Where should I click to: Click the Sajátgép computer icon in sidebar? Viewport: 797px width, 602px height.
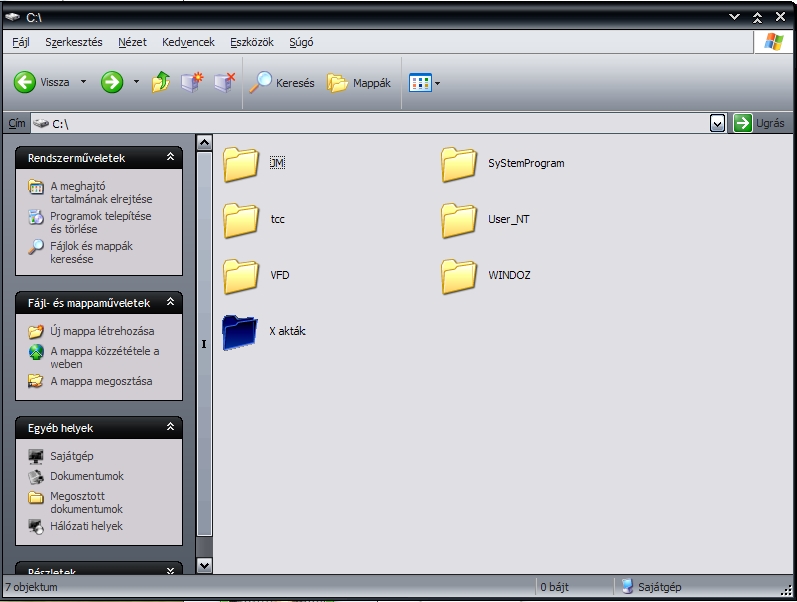36,457
